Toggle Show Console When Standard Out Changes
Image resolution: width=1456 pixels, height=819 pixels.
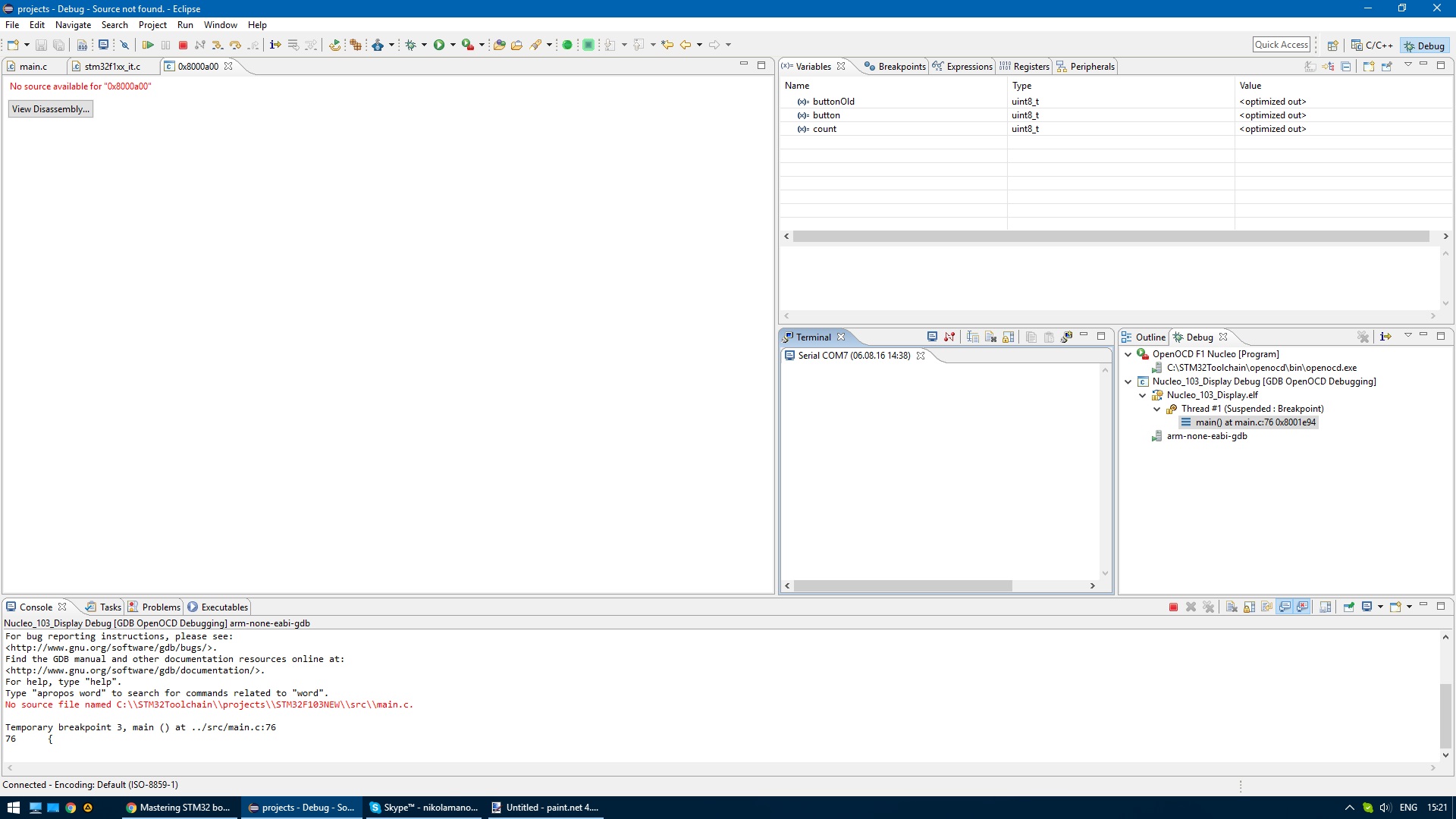[1285, 607]
